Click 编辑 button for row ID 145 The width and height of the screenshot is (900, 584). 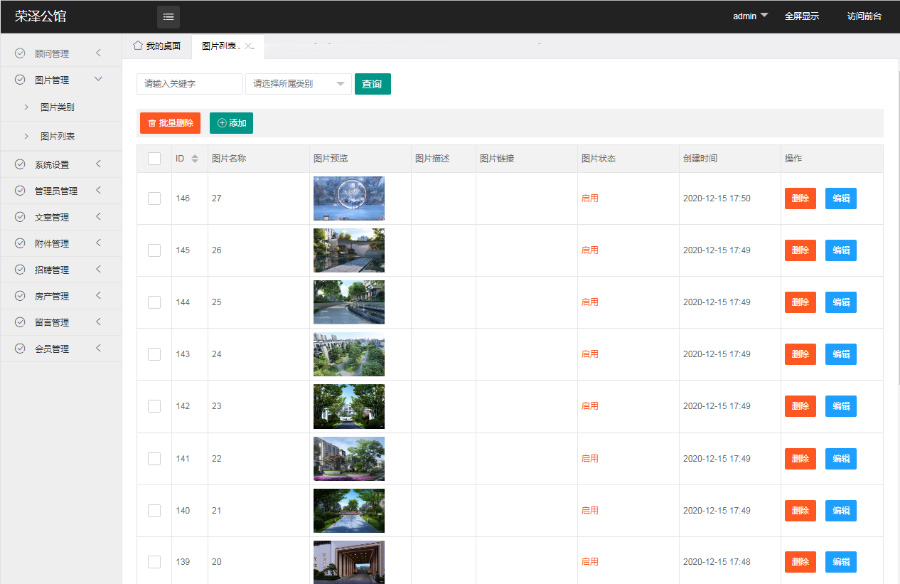[x=840, y=250]
